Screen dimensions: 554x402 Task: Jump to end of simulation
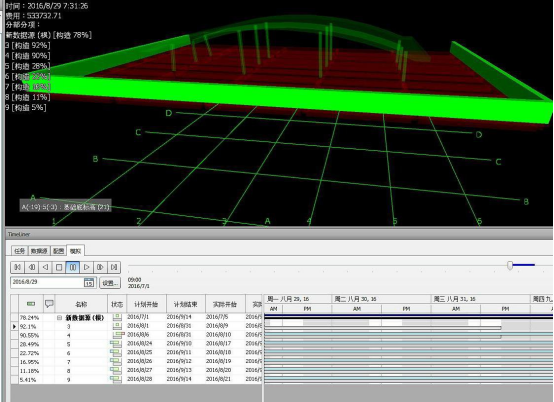[114, 267]
